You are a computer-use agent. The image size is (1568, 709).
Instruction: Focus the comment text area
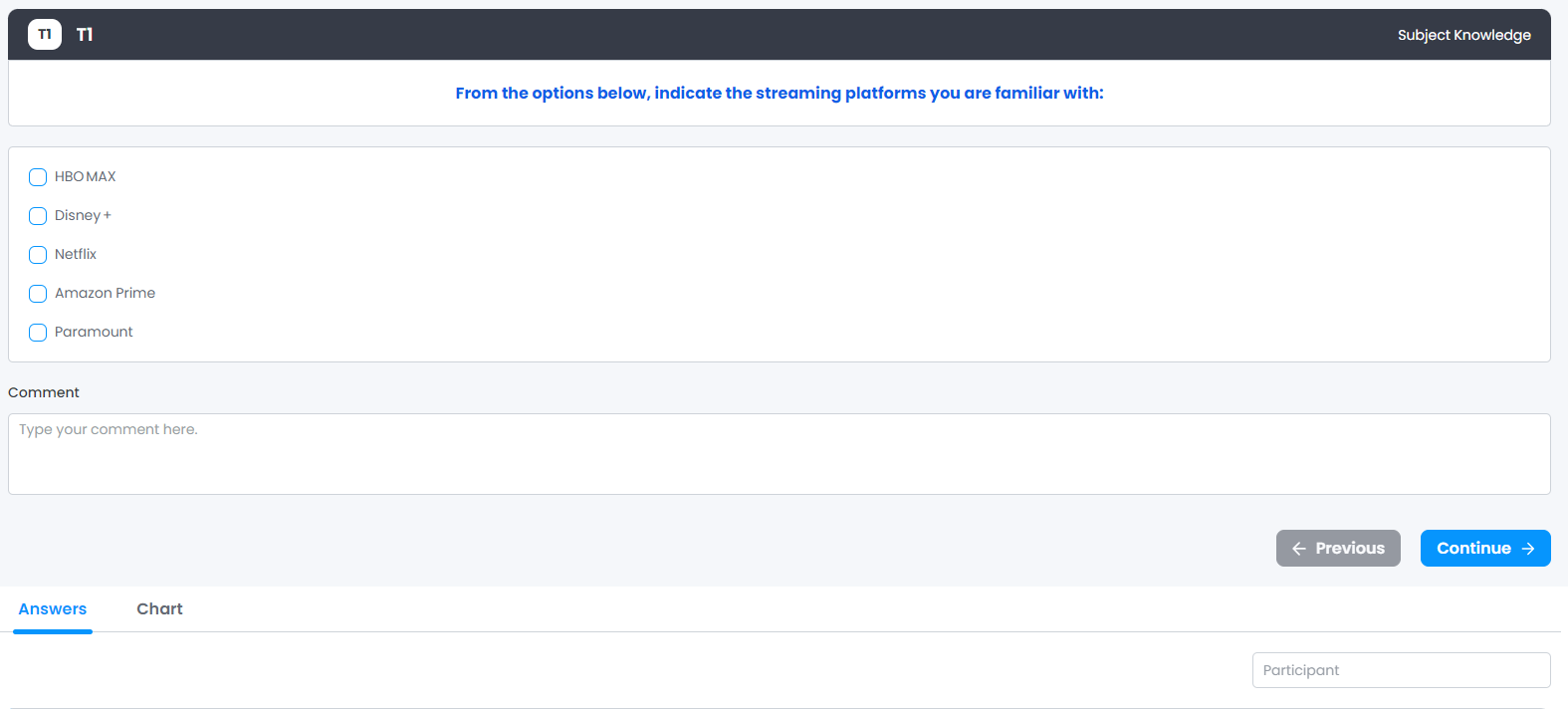point(780,454)
